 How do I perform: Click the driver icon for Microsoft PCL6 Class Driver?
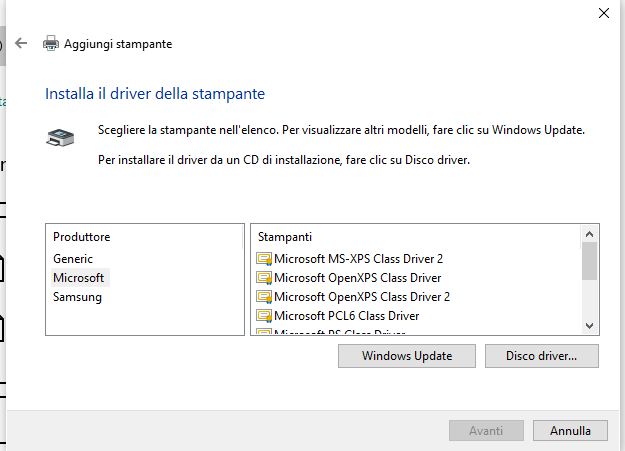click(x=264, y=316)
